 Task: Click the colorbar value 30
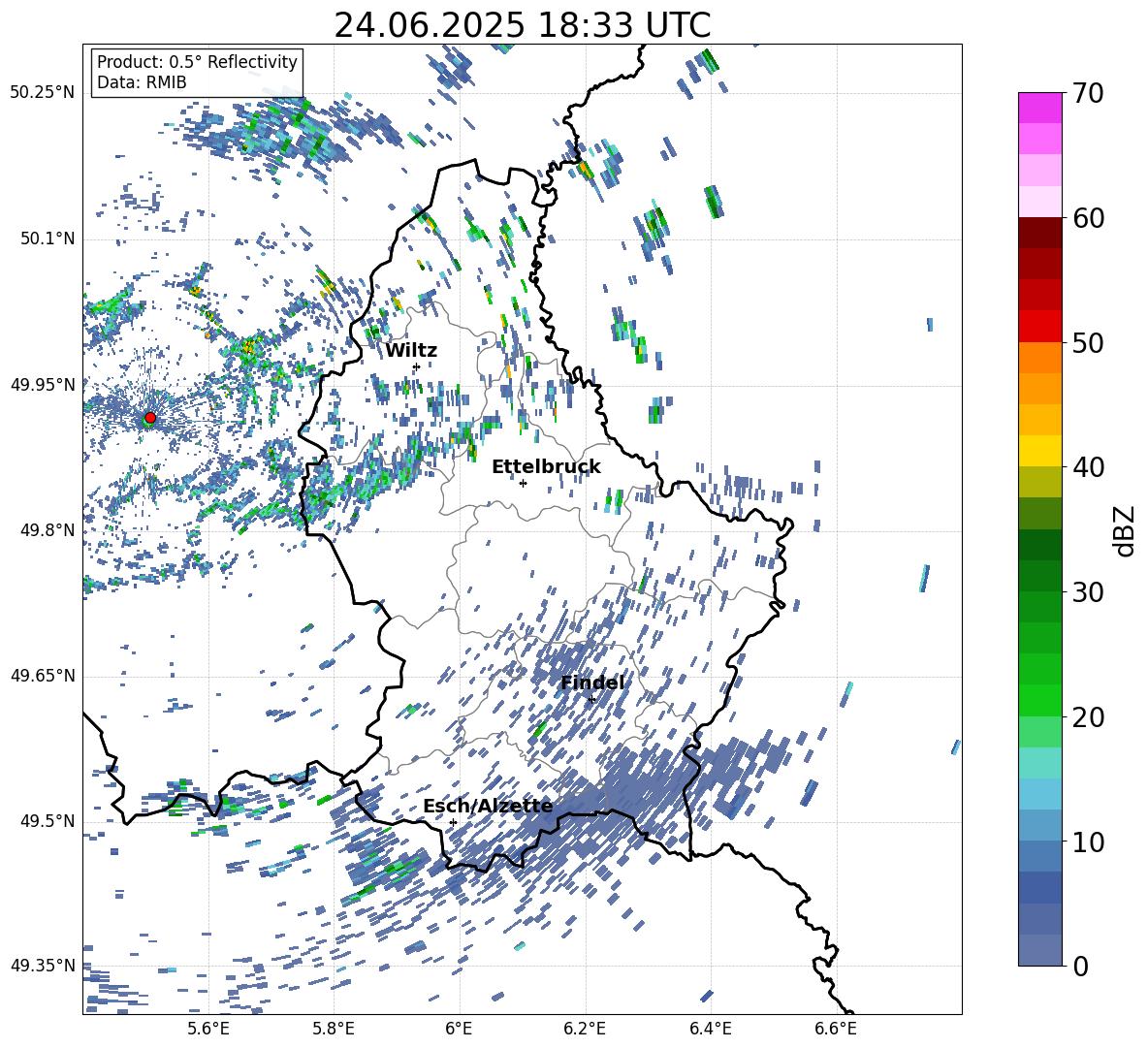click(x=1088, y=592)
